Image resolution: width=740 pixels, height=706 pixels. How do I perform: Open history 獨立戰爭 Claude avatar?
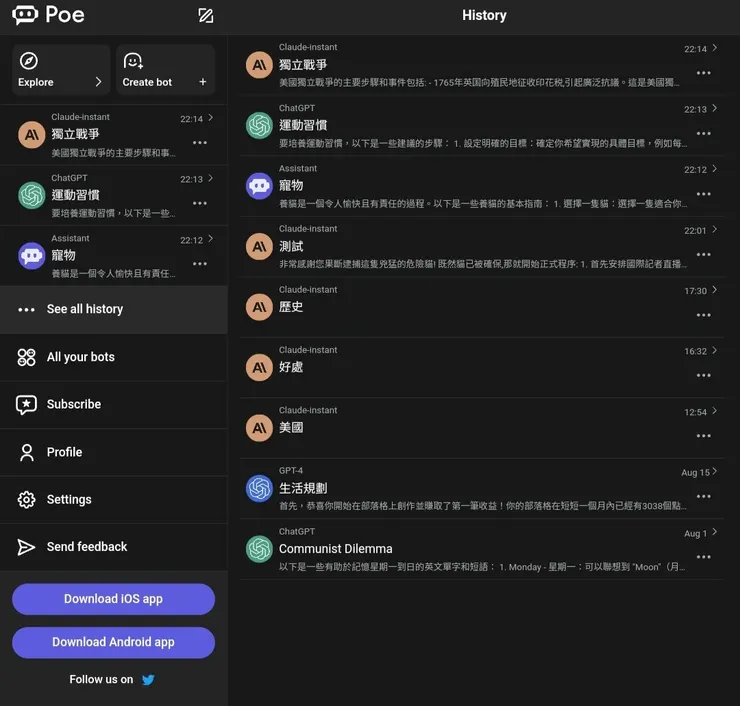coord(260,65)
